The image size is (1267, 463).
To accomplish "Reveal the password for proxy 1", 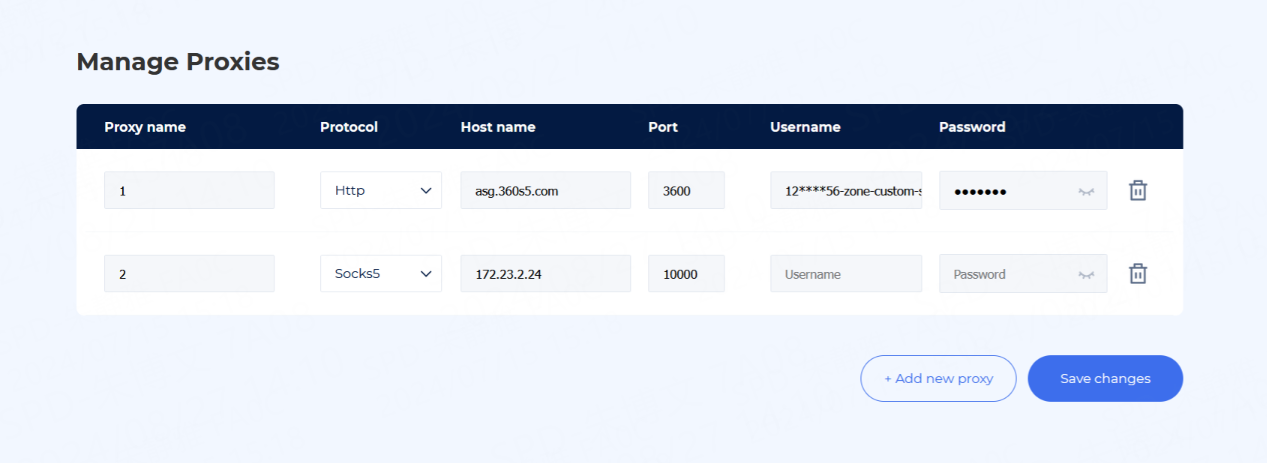I will click(x=1086, y=191).
